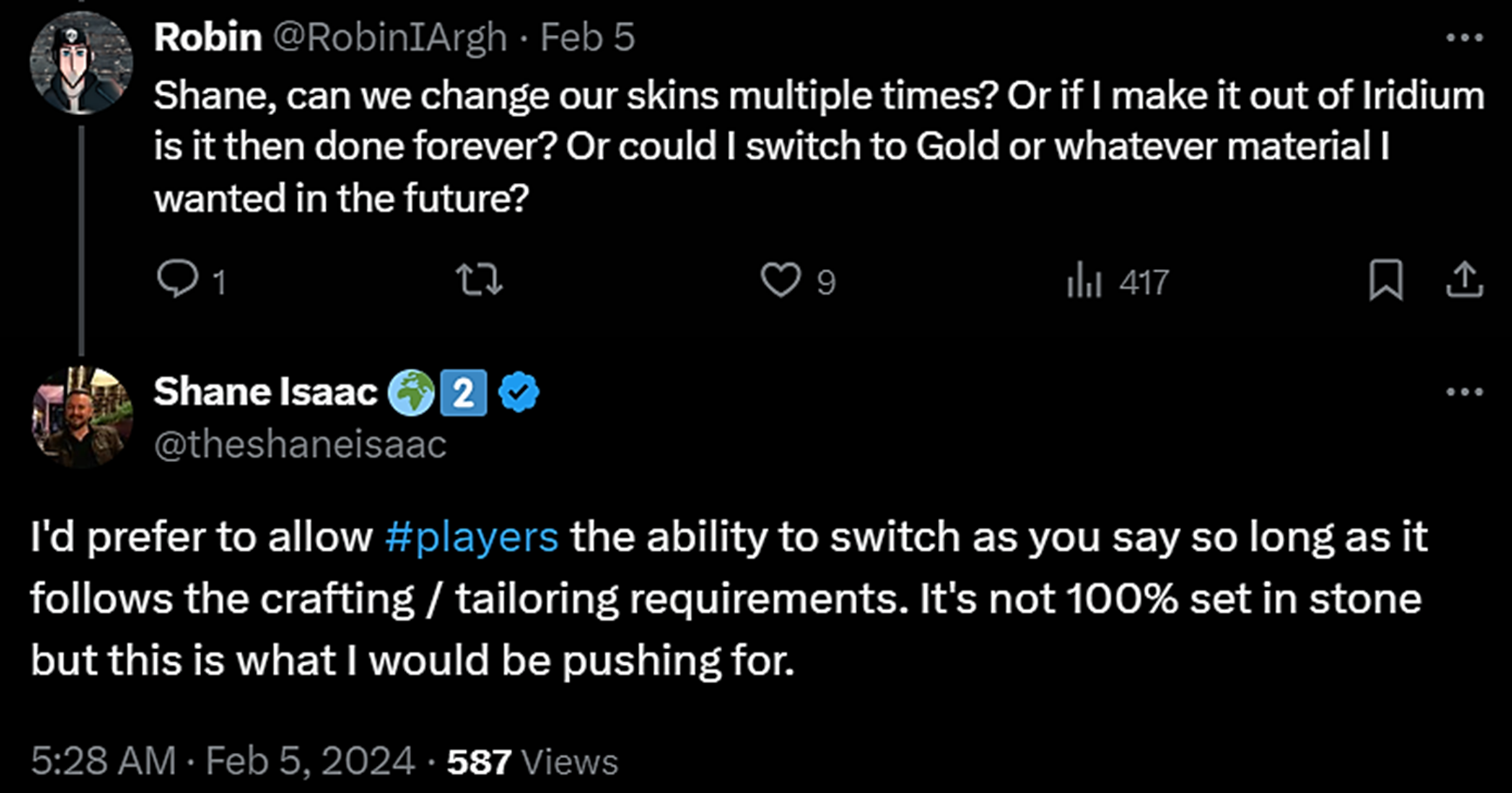Open the #players hashtag
The image size is (1512, 793).
pyautogui.click(x=471, y=537)
